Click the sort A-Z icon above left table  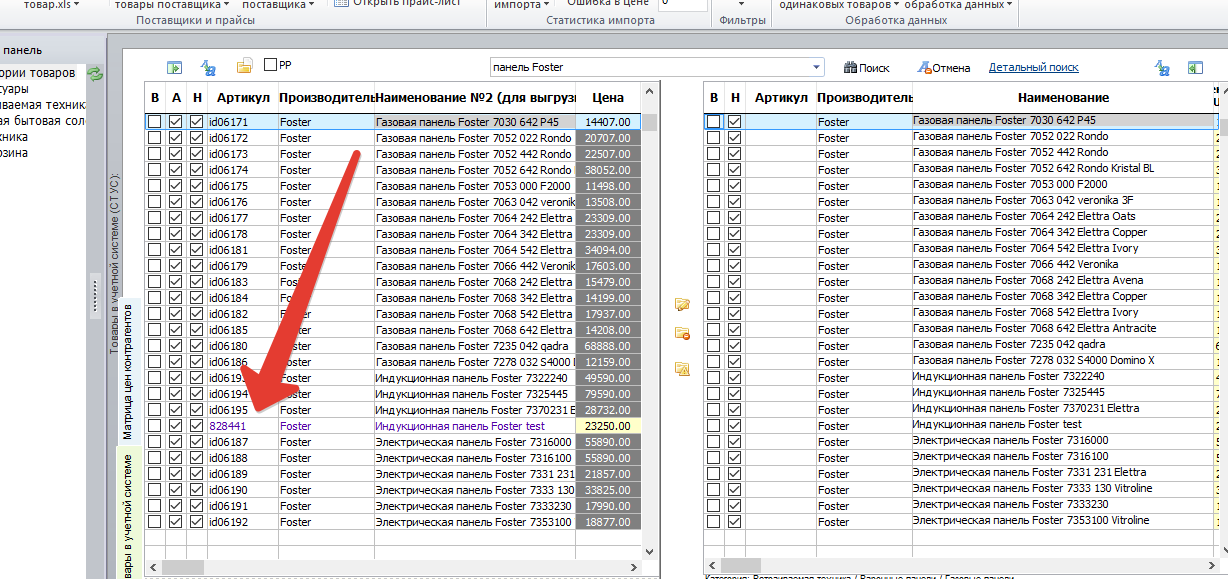tap(208, 68)
